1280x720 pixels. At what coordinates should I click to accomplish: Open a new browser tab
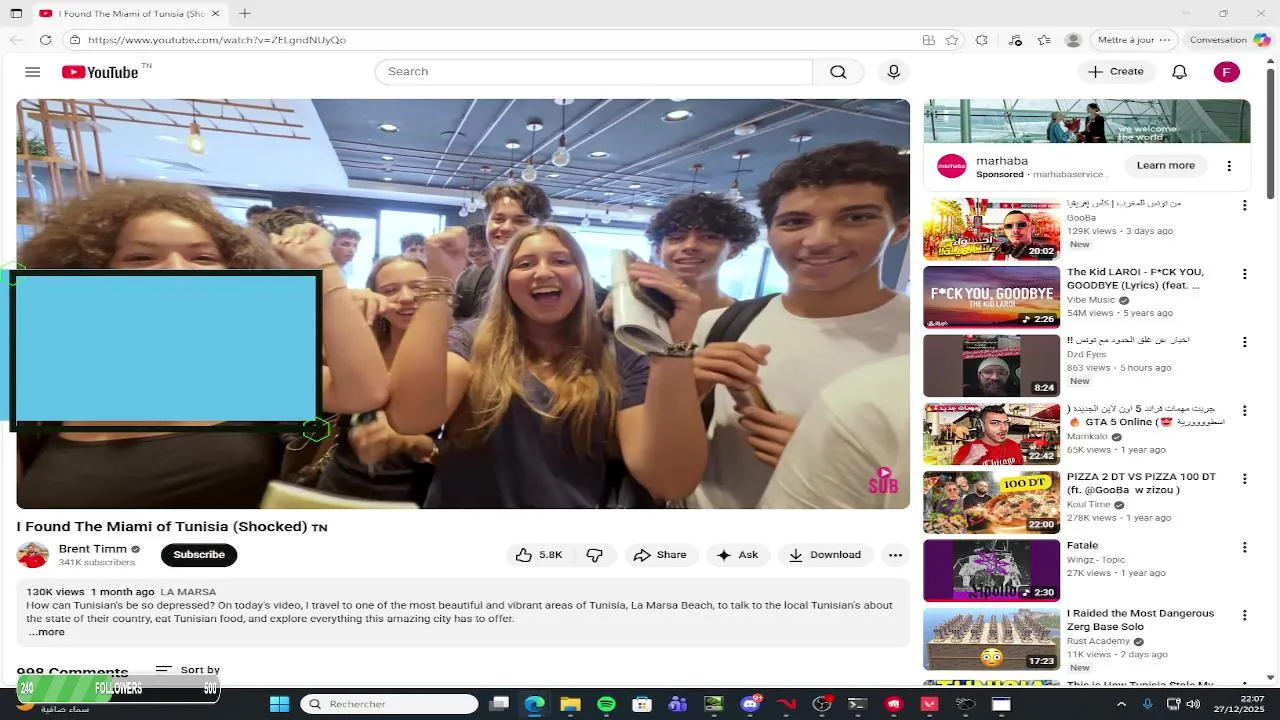[245, 13]
